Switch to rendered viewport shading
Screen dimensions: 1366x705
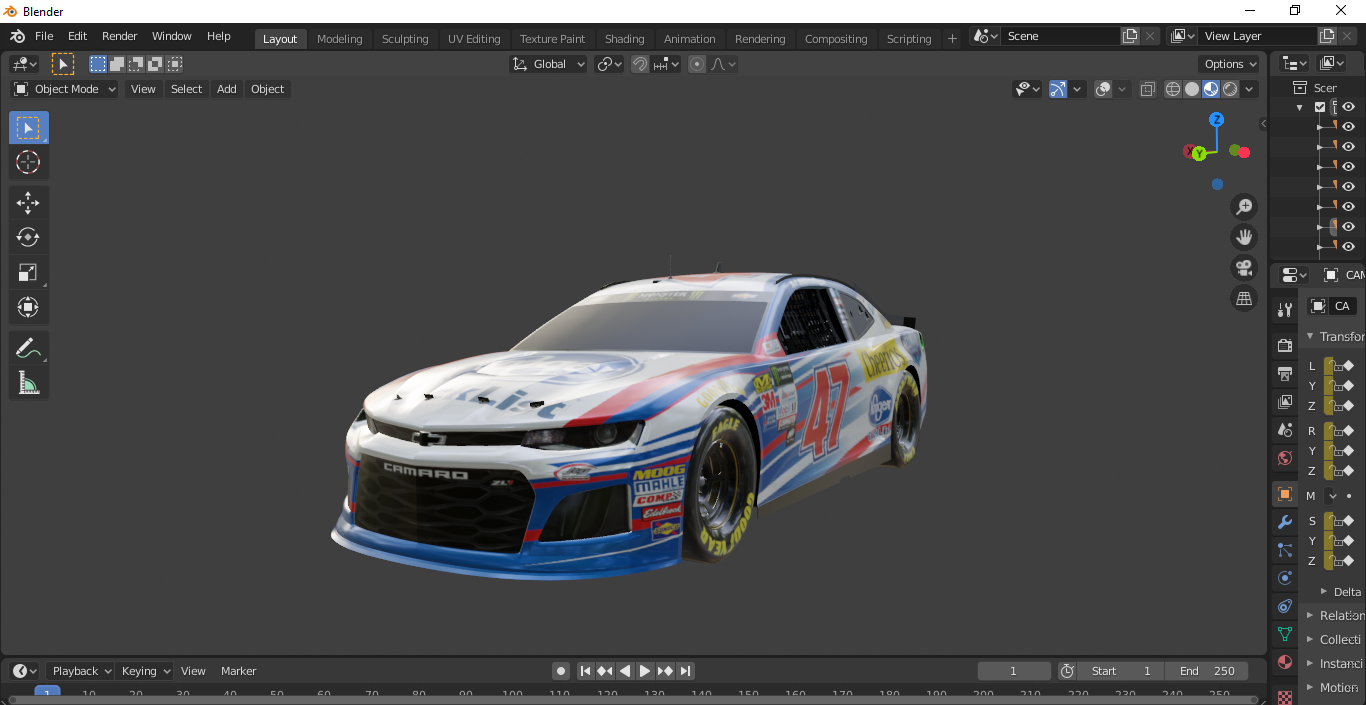click(1230, 89)
